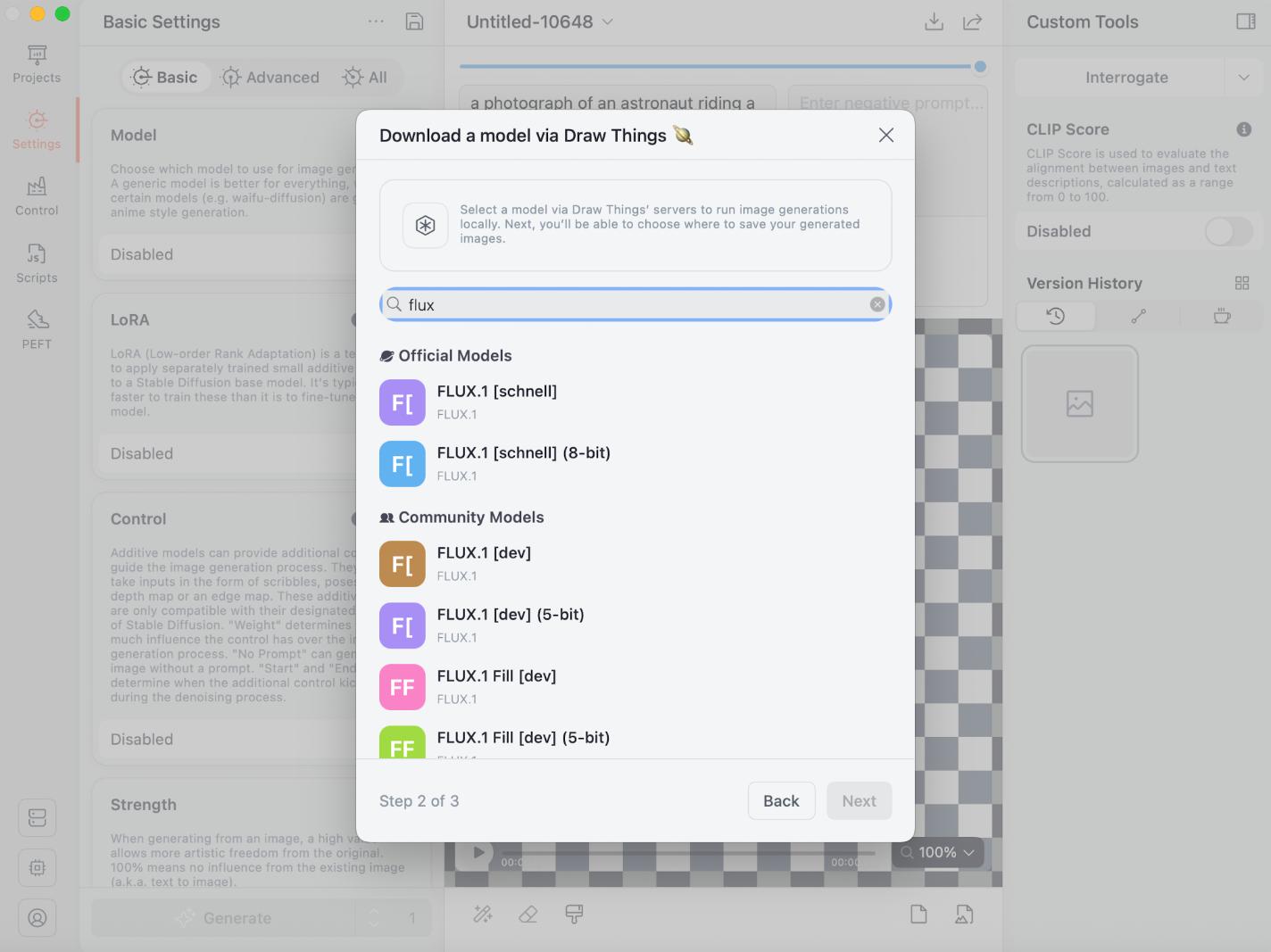Open the Scripts sidebar section
Image resolution: width=1271 pixels, height=952 pixels.
[x=37, y=263]
